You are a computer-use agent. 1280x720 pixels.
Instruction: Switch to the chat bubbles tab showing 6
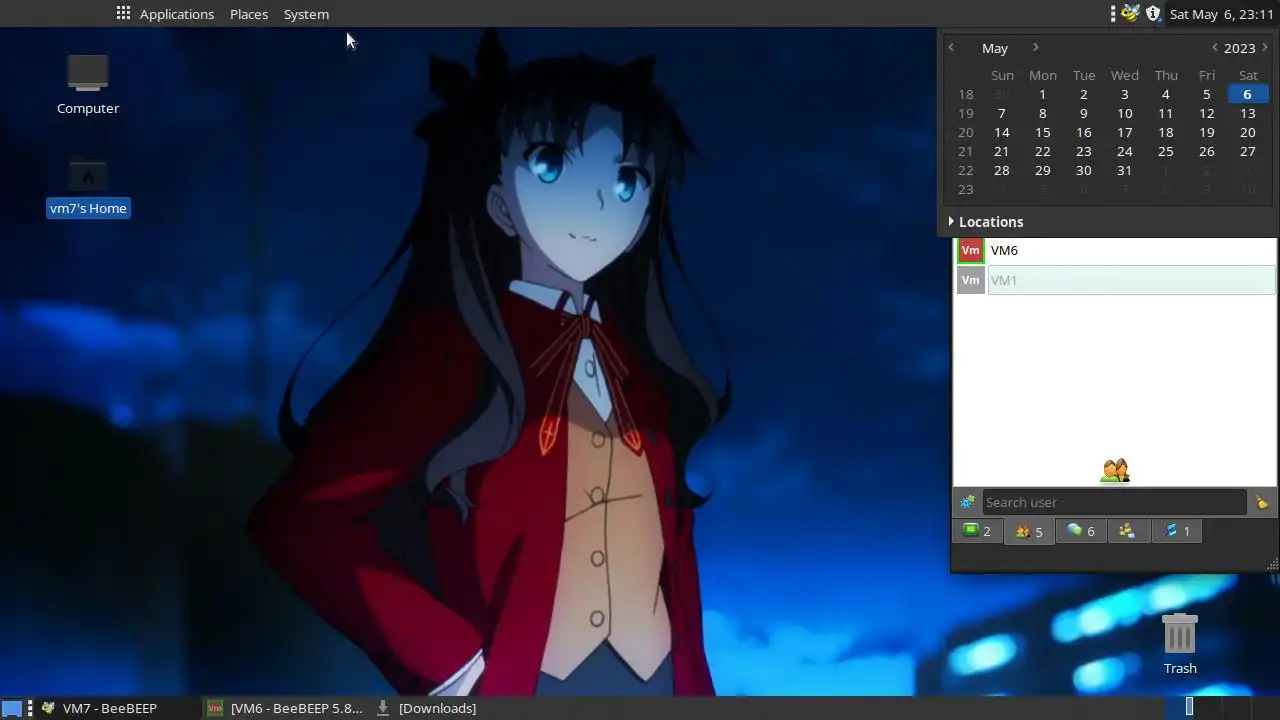[1081, 531]
